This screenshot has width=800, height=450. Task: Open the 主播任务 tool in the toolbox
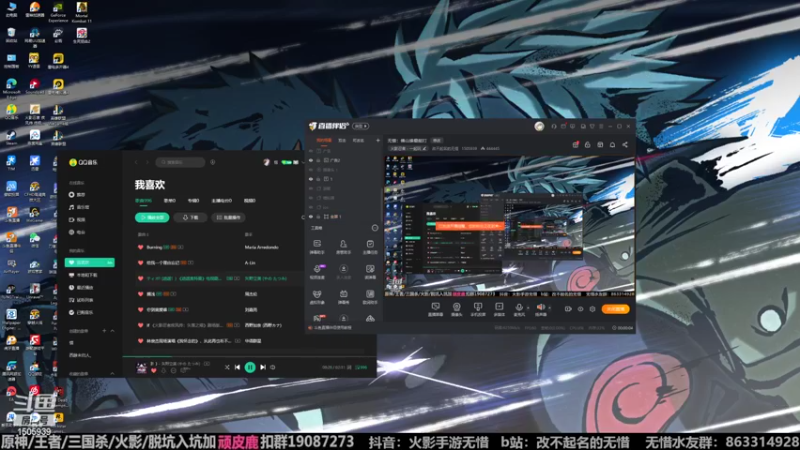coord(370,247)
